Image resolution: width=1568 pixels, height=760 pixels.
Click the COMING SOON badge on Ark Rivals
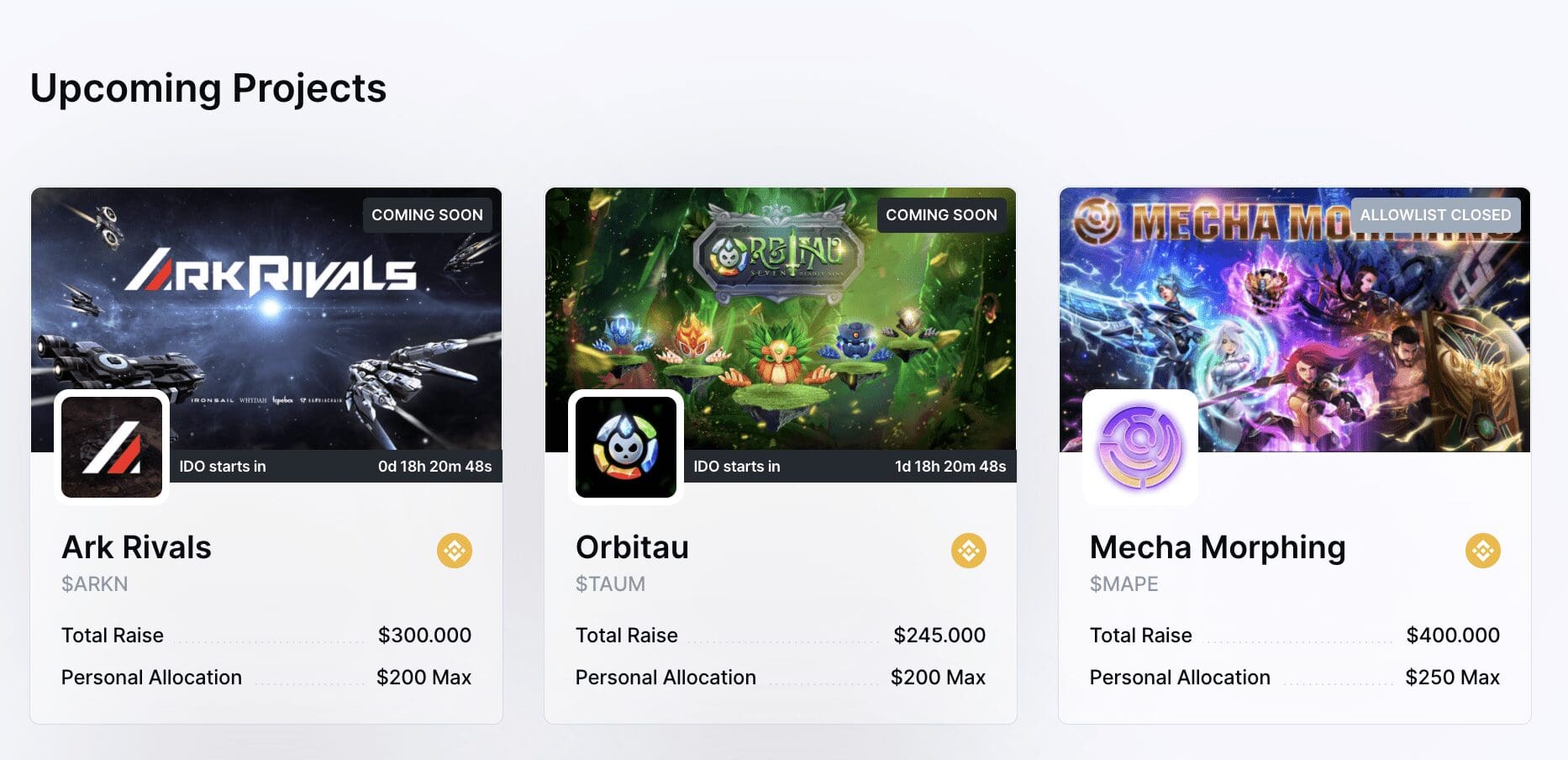[x=427, y=215]
